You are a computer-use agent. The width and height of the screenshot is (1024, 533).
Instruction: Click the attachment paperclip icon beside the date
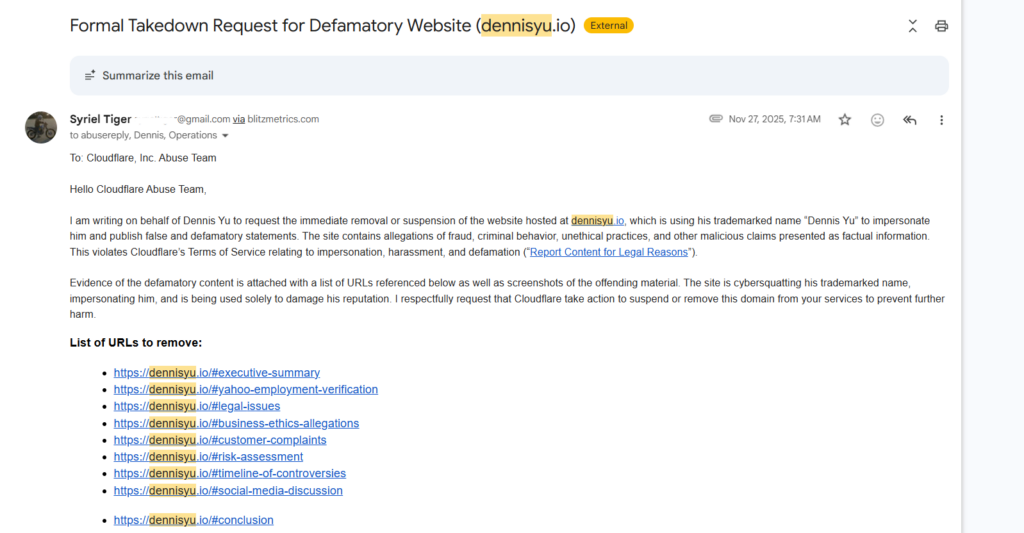(x=716, y=119)
